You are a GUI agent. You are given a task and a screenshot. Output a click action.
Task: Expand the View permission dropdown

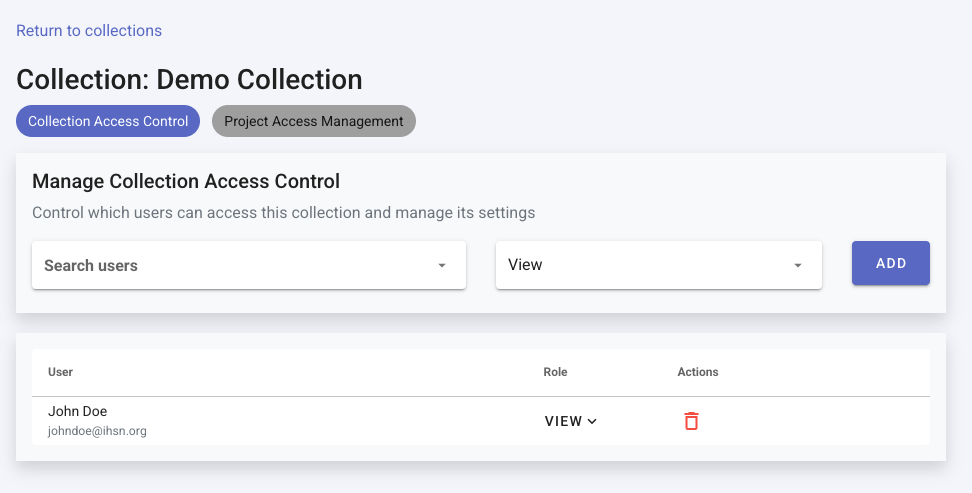coord(658,266)
